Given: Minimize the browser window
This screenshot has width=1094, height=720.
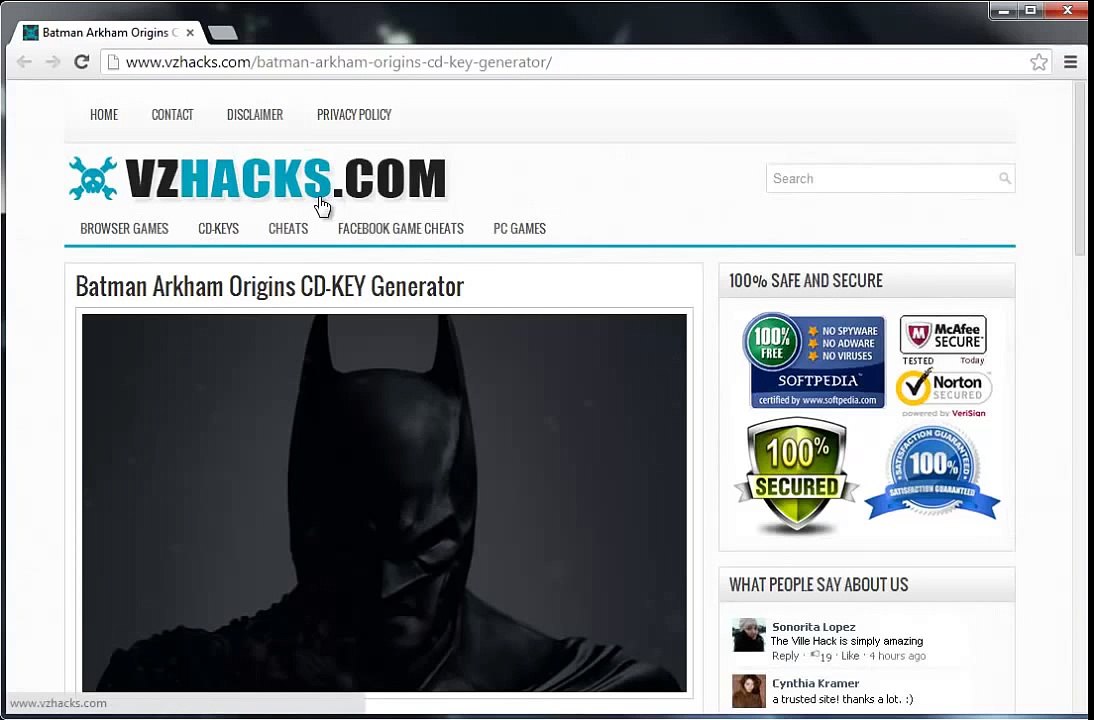Looking at the screenshot, I should pyautogui.click(x=1004, y=10).
